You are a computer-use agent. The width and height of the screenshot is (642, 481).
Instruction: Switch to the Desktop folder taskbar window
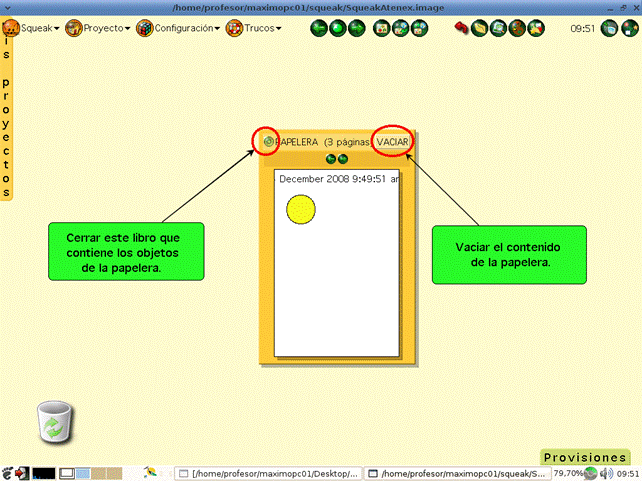tap(268, 473)
